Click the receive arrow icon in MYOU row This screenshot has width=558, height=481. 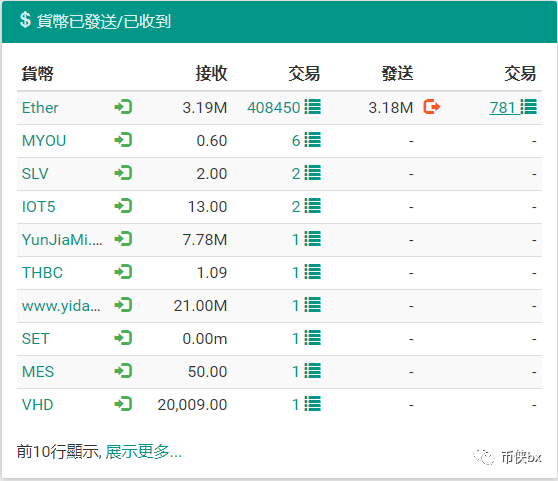point(123,140)
